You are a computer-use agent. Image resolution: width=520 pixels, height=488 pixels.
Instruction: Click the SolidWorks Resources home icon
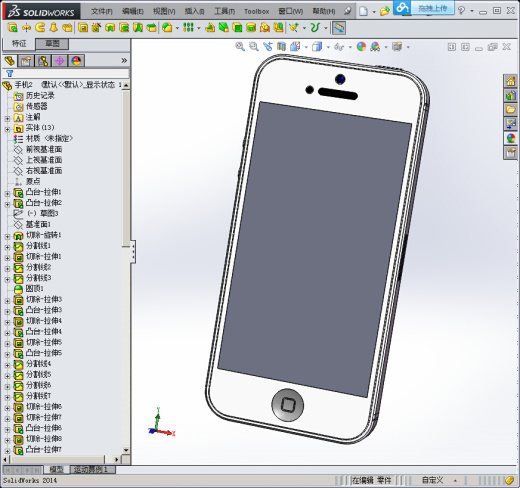(511, 81)
